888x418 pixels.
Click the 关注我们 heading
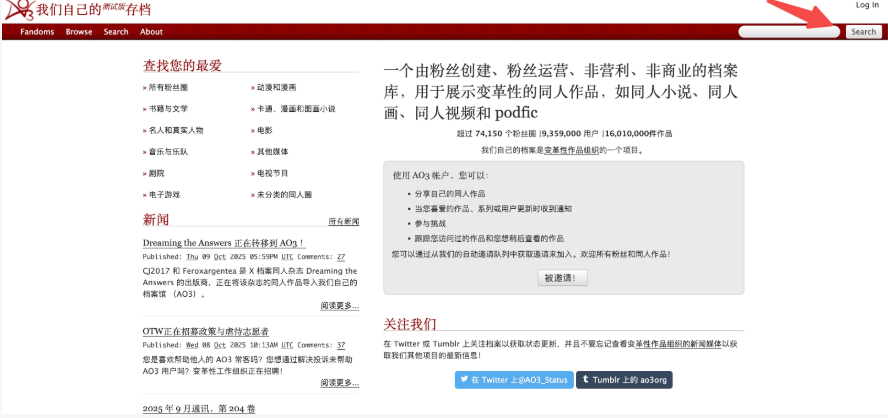(x=409, y=324)
